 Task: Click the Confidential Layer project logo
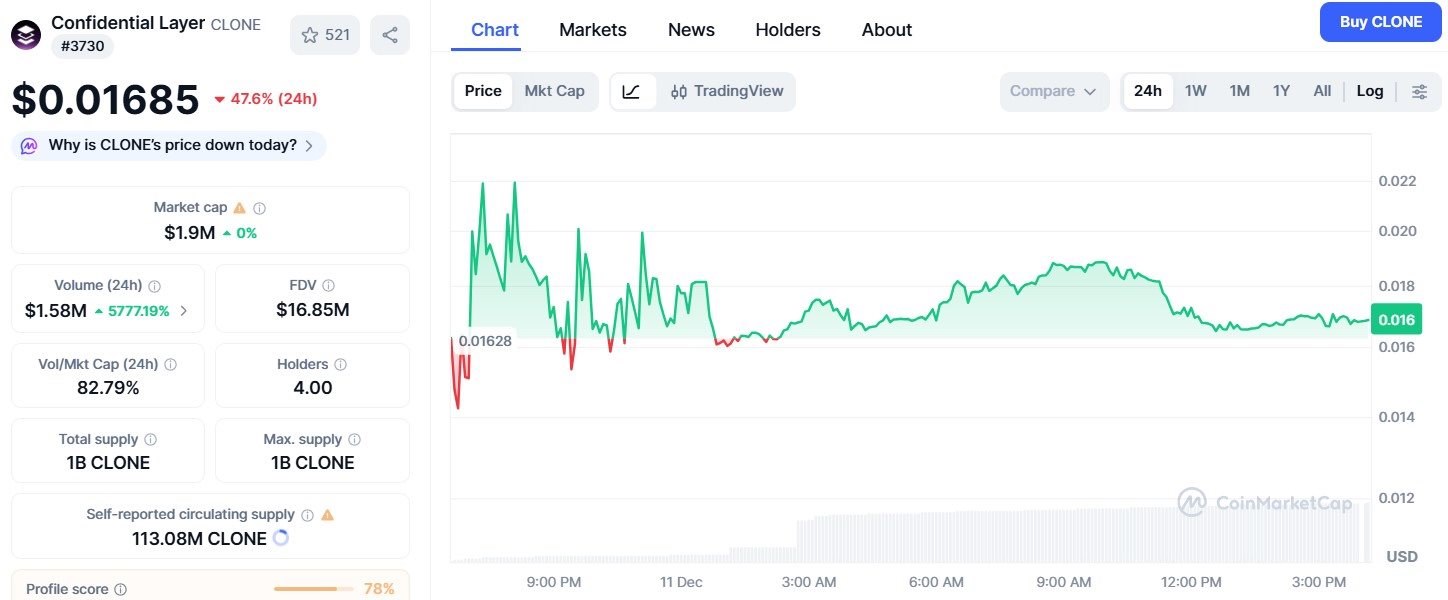(25, 33)
